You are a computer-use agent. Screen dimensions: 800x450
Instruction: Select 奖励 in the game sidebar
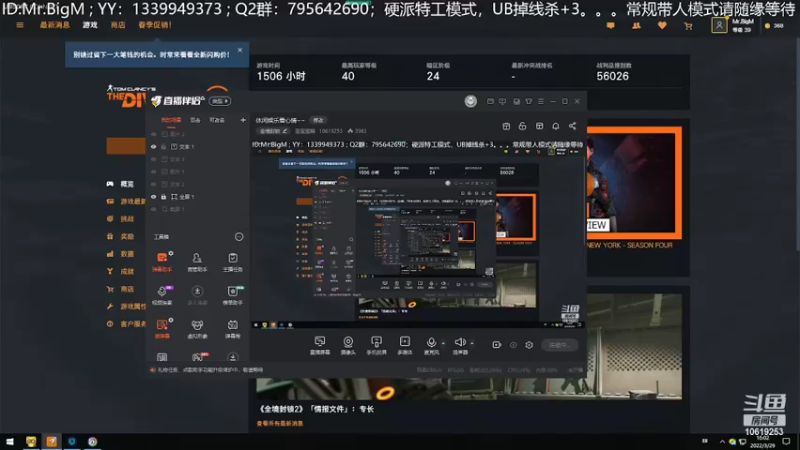tap(127, 236)
